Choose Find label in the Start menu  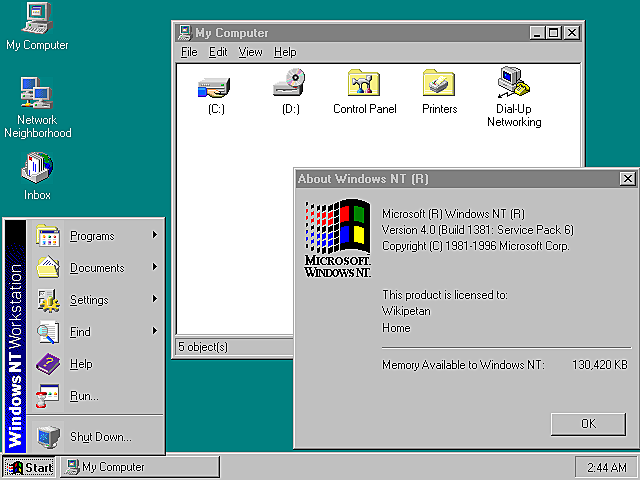click(x=80, y=332)
